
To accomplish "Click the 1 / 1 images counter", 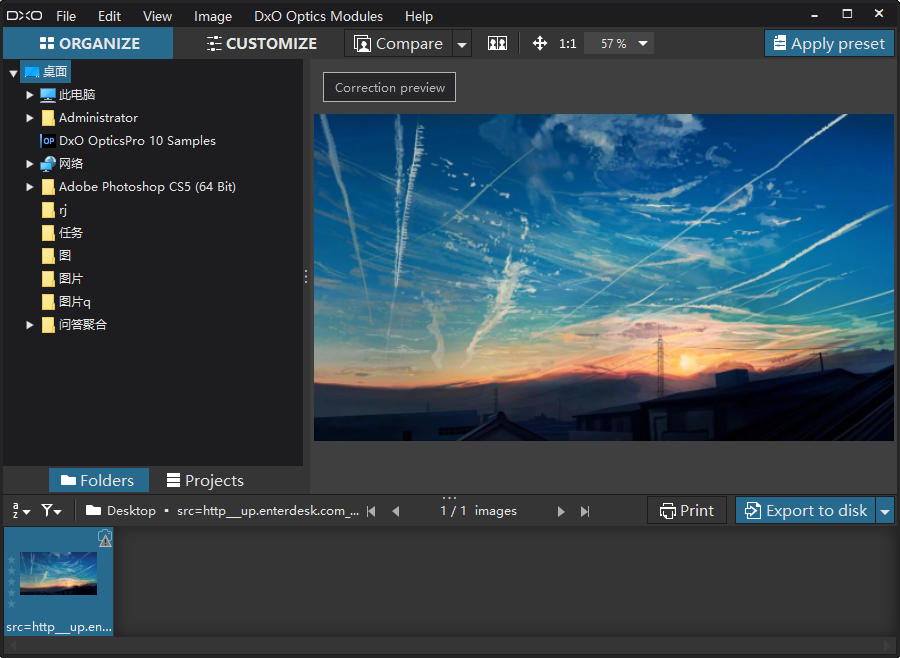I will [x=478, y=510].
